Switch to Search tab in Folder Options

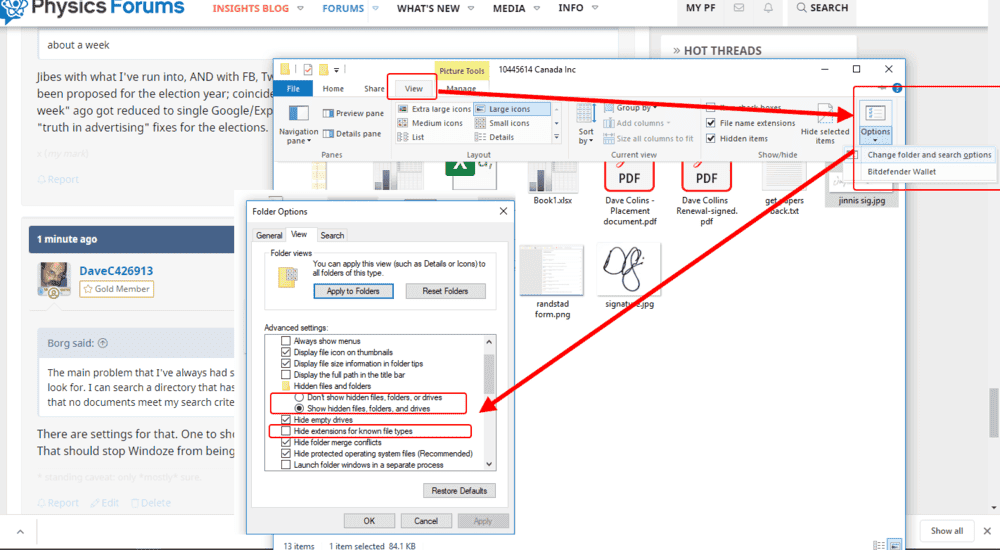332,235
